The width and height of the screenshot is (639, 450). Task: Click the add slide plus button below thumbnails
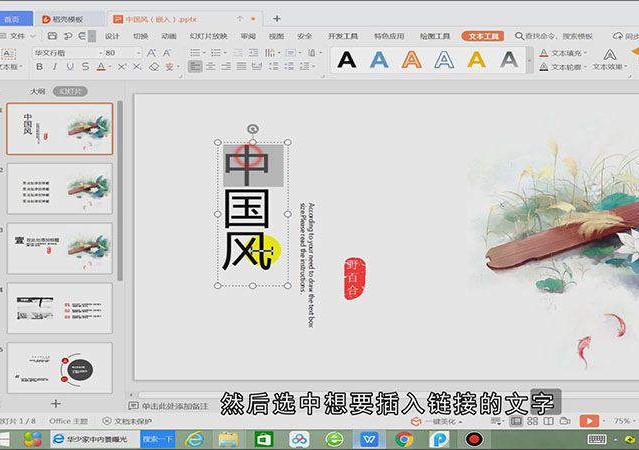pyautogui.click(x=56, y=404)
